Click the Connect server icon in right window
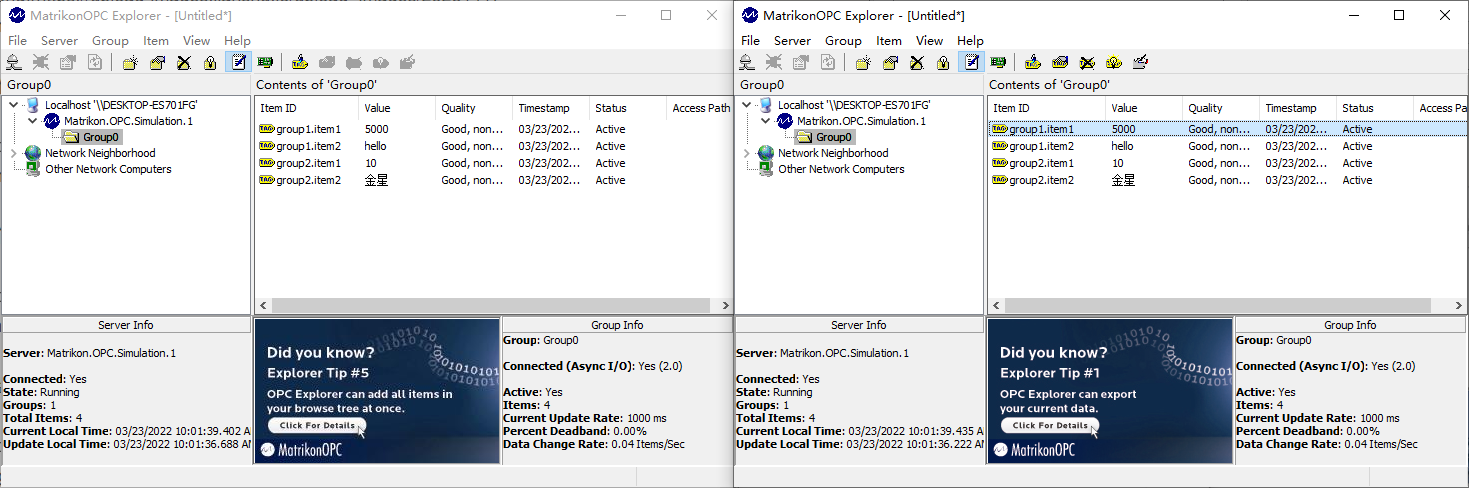 747,62
